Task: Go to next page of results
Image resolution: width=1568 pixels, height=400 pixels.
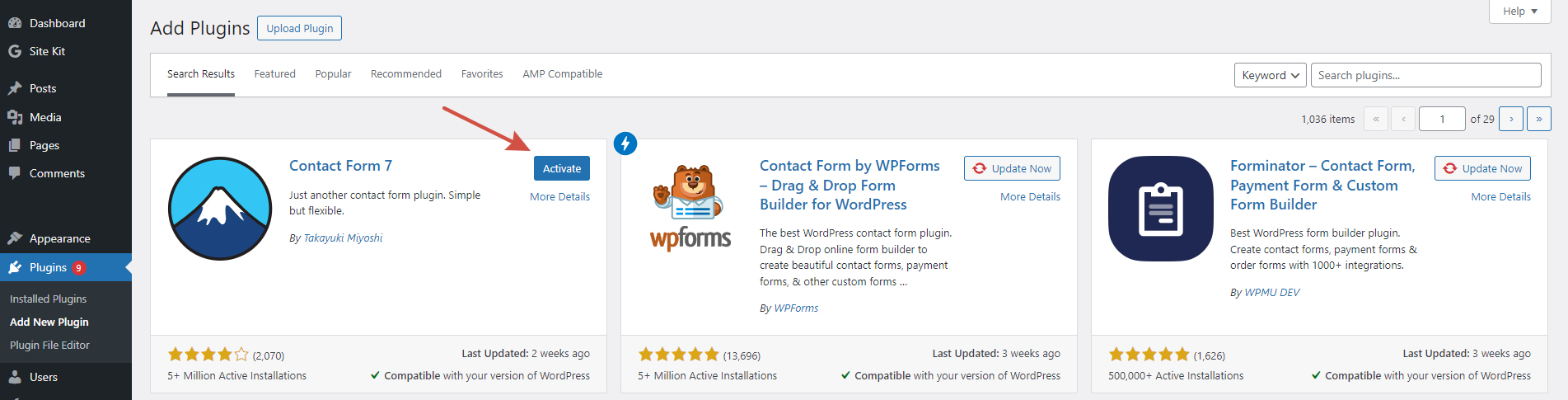Action: [x=1510, y=119]
